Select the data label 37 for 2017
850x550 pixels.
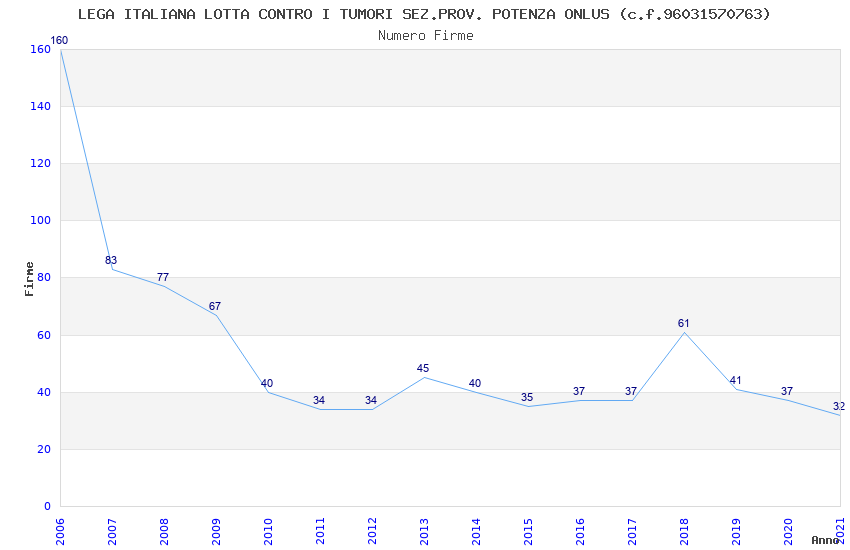point(631,391)
